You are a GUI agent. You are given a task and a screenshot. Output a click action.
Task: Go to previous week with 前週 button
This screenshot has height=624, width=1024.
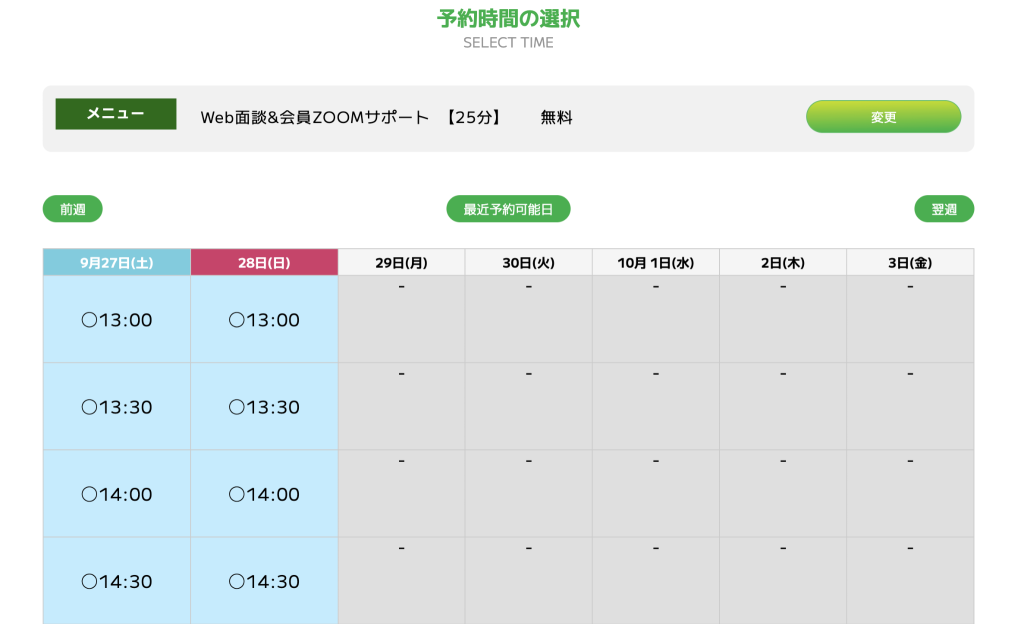click(71, 208)
